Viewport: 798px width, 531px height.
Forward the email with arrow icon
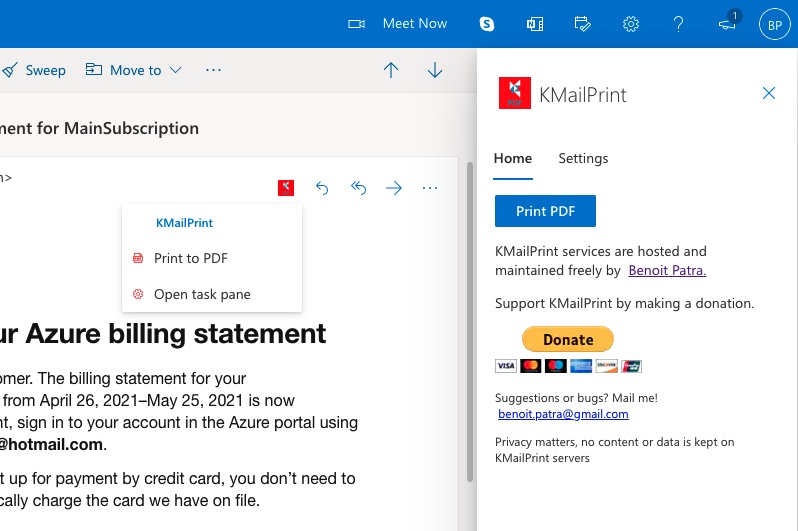tap(394, 188)
